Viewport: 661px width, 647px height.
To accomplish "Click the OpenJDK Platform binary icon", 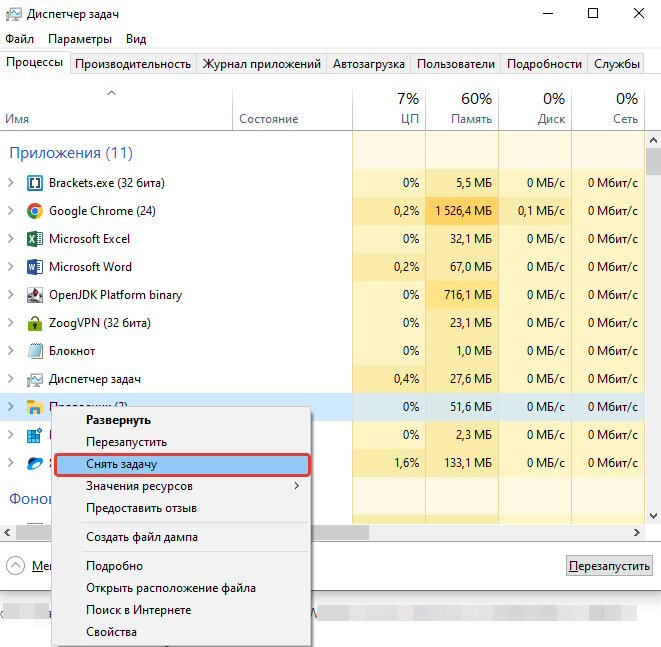I will pos(35,295).
